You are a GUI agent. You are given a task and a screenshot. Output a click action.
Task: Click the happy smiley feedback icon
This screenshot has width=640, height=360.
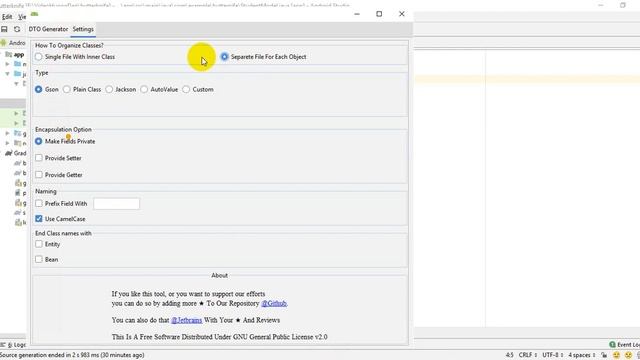pyautogui.click(x=616, y=356)
